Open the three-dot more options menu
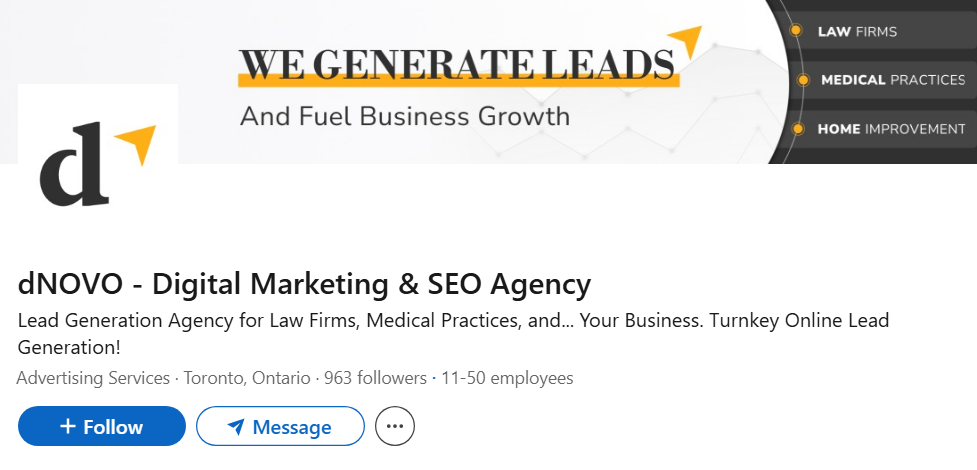Viewport: 977px width, 470px height. (395, 427)
